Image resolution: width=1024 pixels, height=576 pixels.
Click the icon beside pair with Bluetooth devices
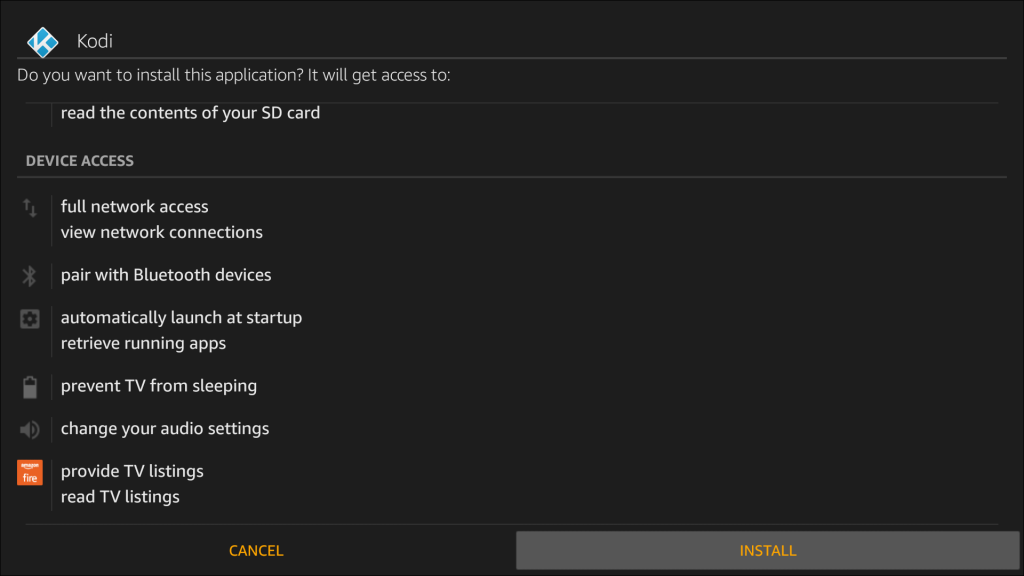coord(29,274)
